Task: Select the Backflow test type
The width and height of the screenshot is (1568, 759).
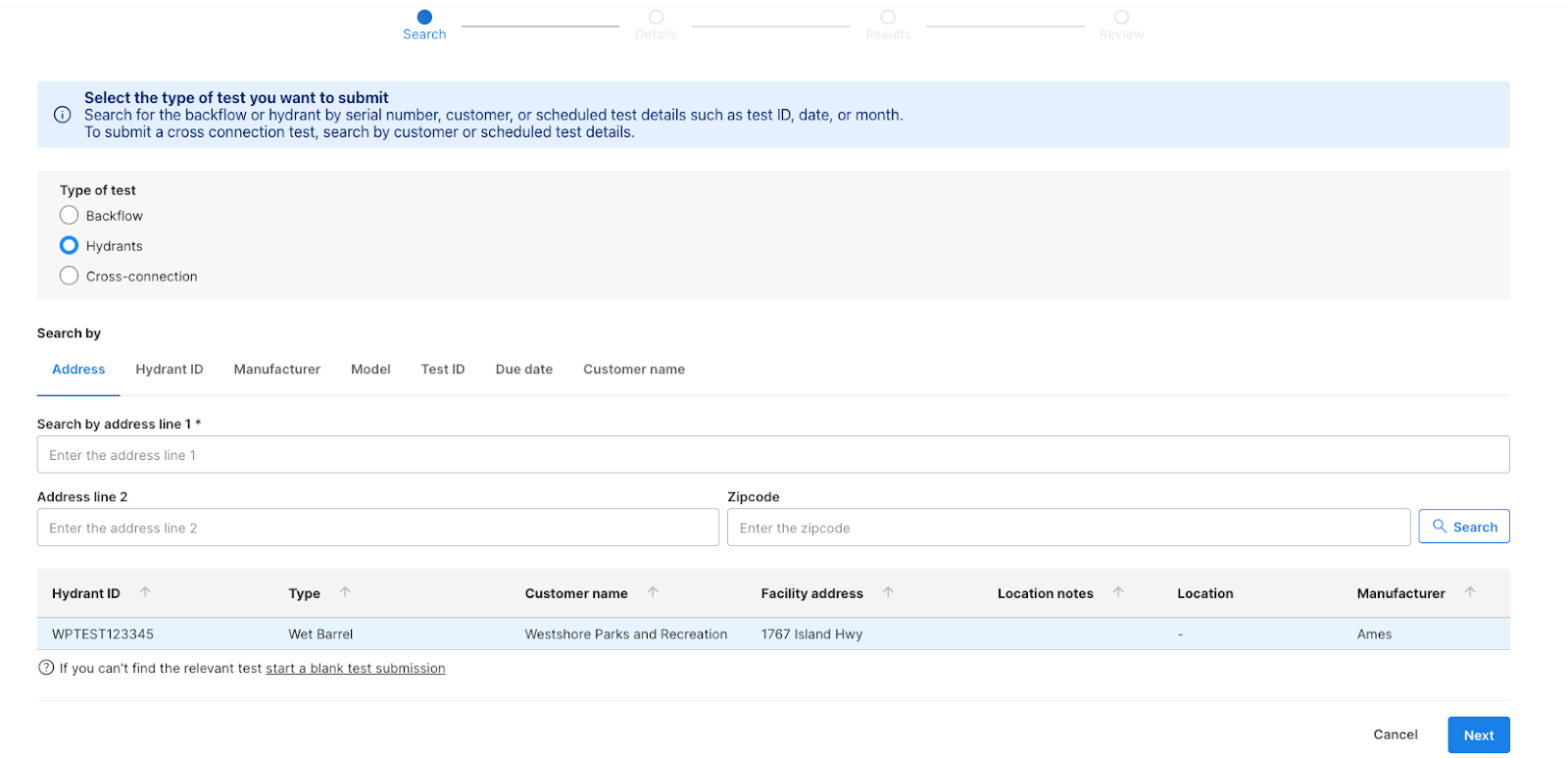Action: (70, 216)
